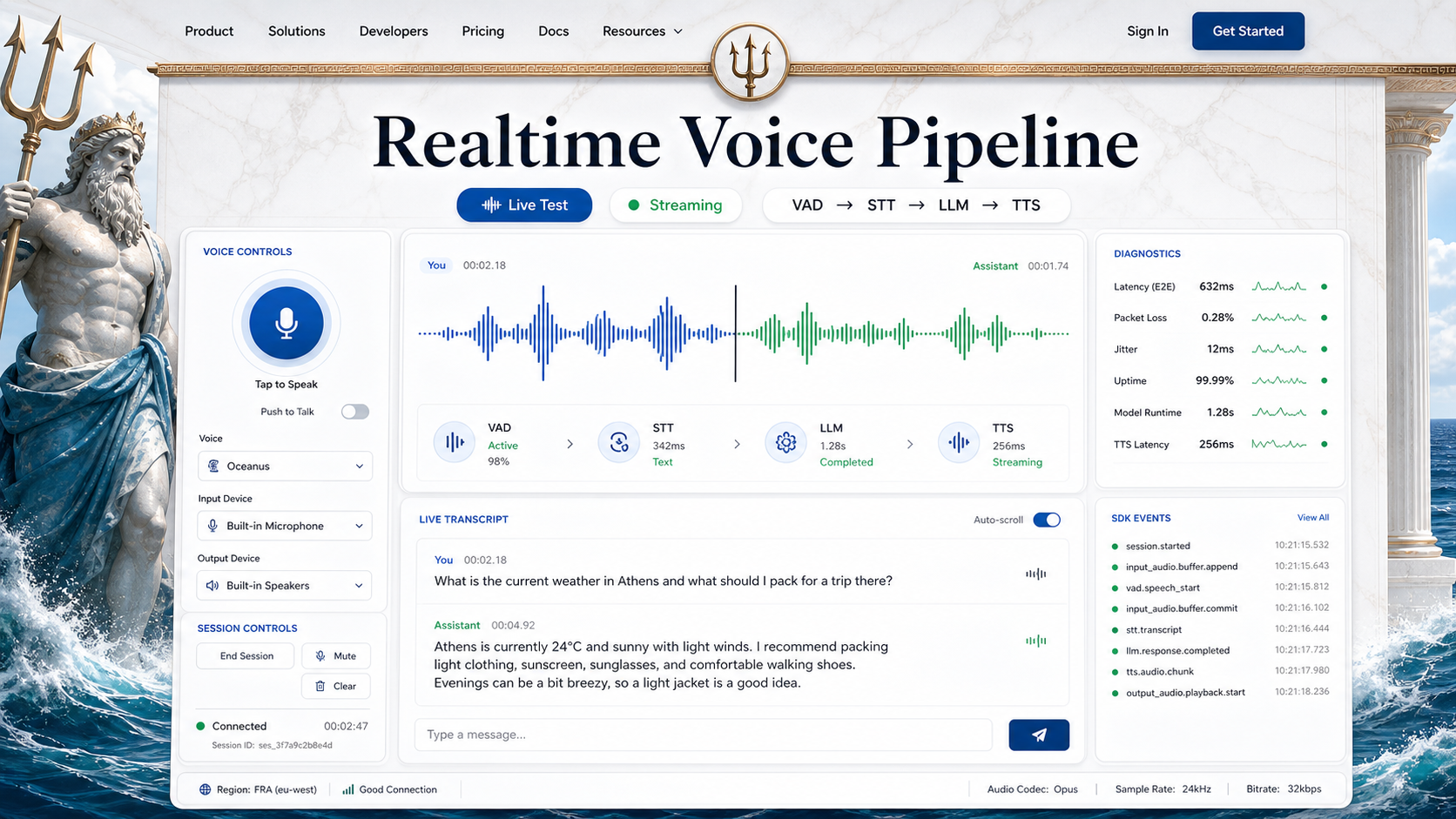Click the STT stage icon
This screenshot has height=819, width=1456.
[x=619, y=443]
